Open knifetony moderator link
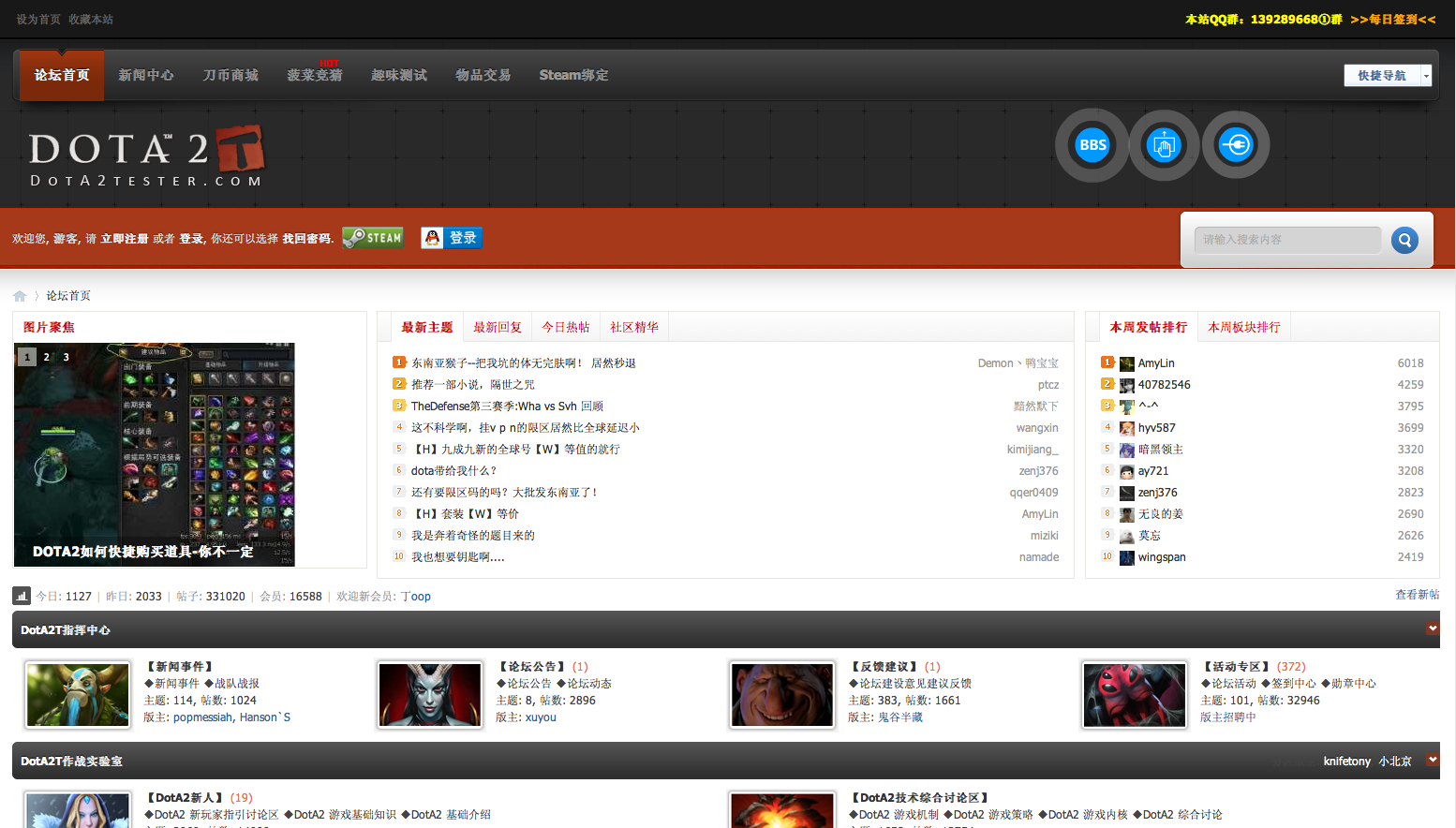The width and height of the screenshot is (1456, 828). 1347,761
